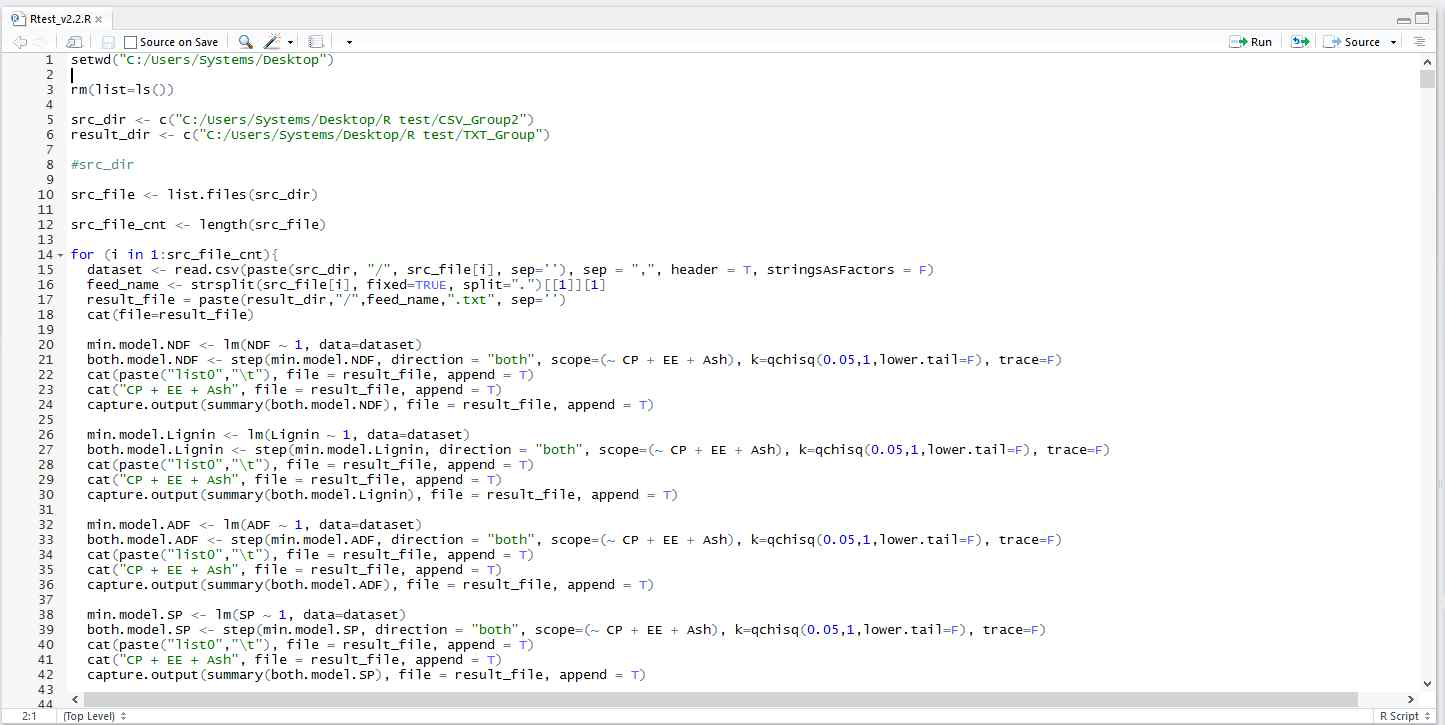The width and height of the screenshot is (1445, 725).
Task: Click the both.model.Lignin step line
Action: [x=598, y=450]
